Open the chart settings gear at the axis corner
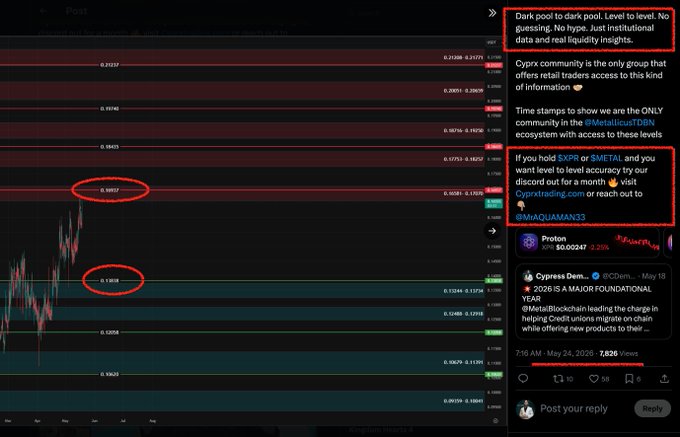This screenshot has height=437, width=680. click(x=495, y=421)
